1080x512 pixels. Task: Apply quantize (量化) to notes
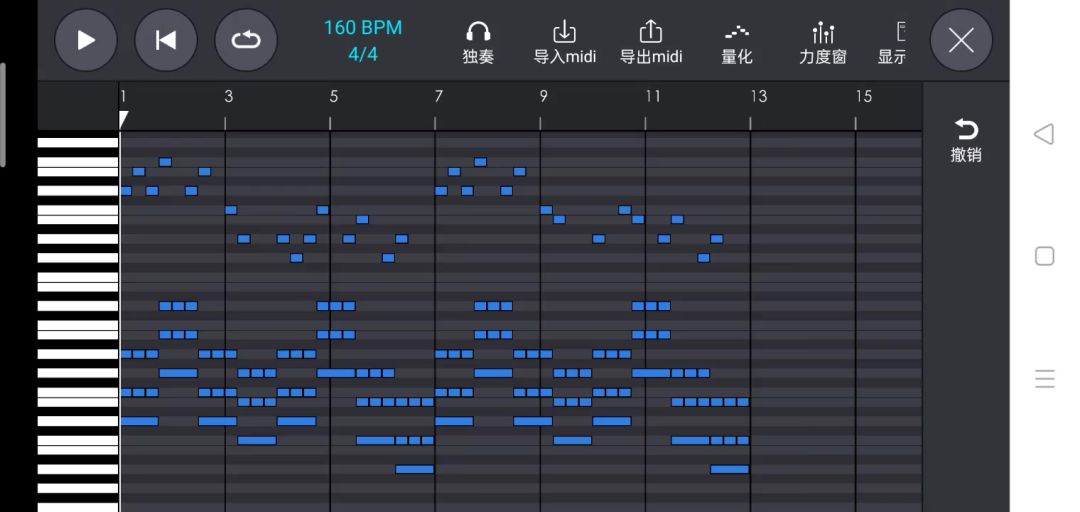737,42
